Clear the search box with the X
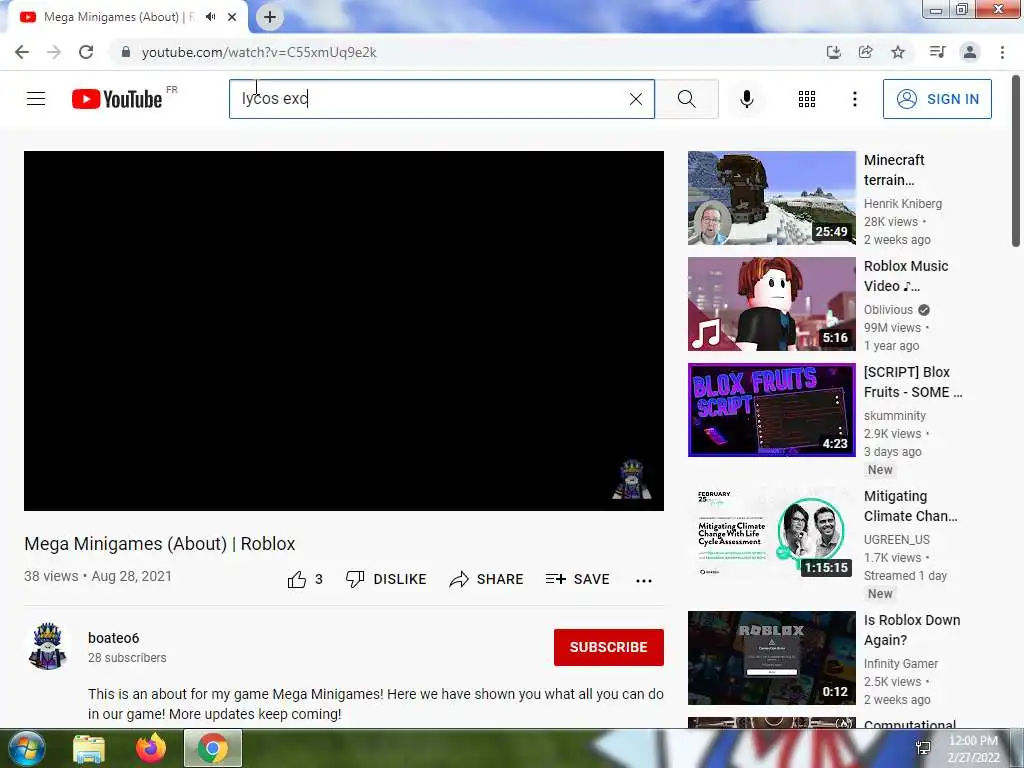 (x=635, y=99)
